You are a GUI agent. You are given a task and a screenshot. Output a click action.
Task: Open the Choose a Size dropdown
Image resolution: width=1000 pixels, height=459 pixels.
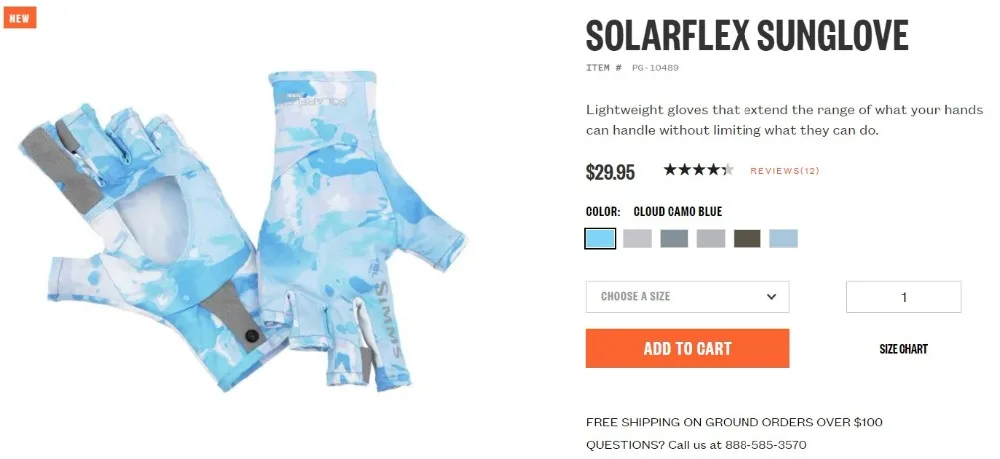click(x=688, y=296)
